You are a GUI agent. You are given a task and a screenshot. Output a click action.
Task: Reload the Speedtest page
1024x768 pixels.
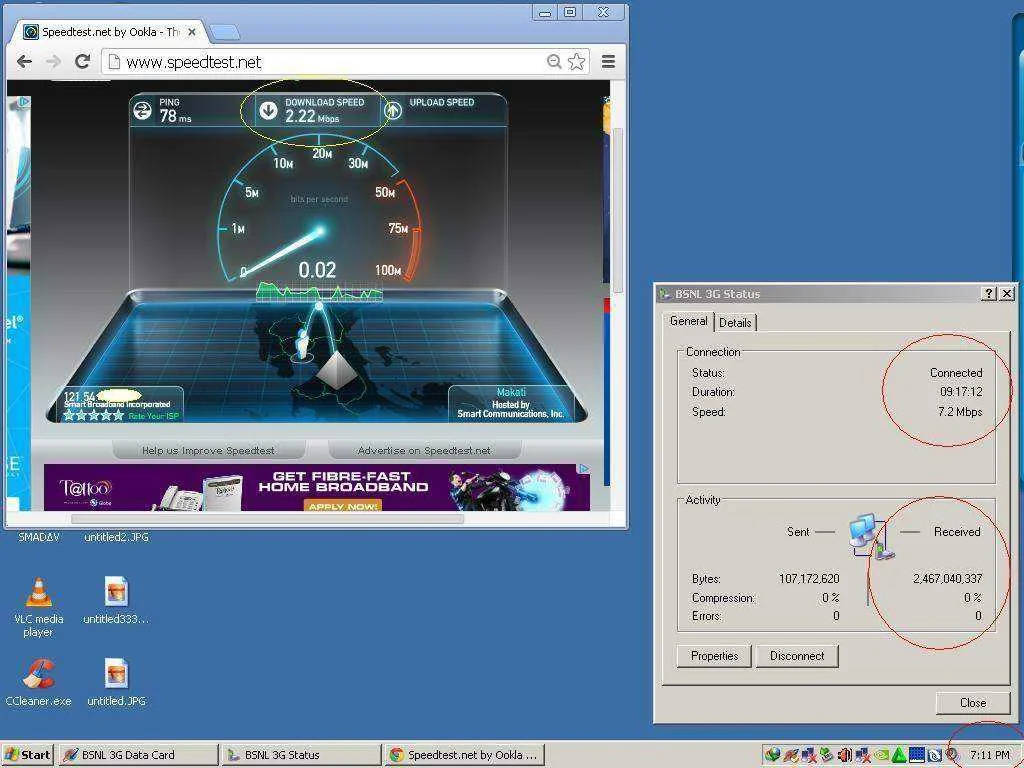pos(82,61)
